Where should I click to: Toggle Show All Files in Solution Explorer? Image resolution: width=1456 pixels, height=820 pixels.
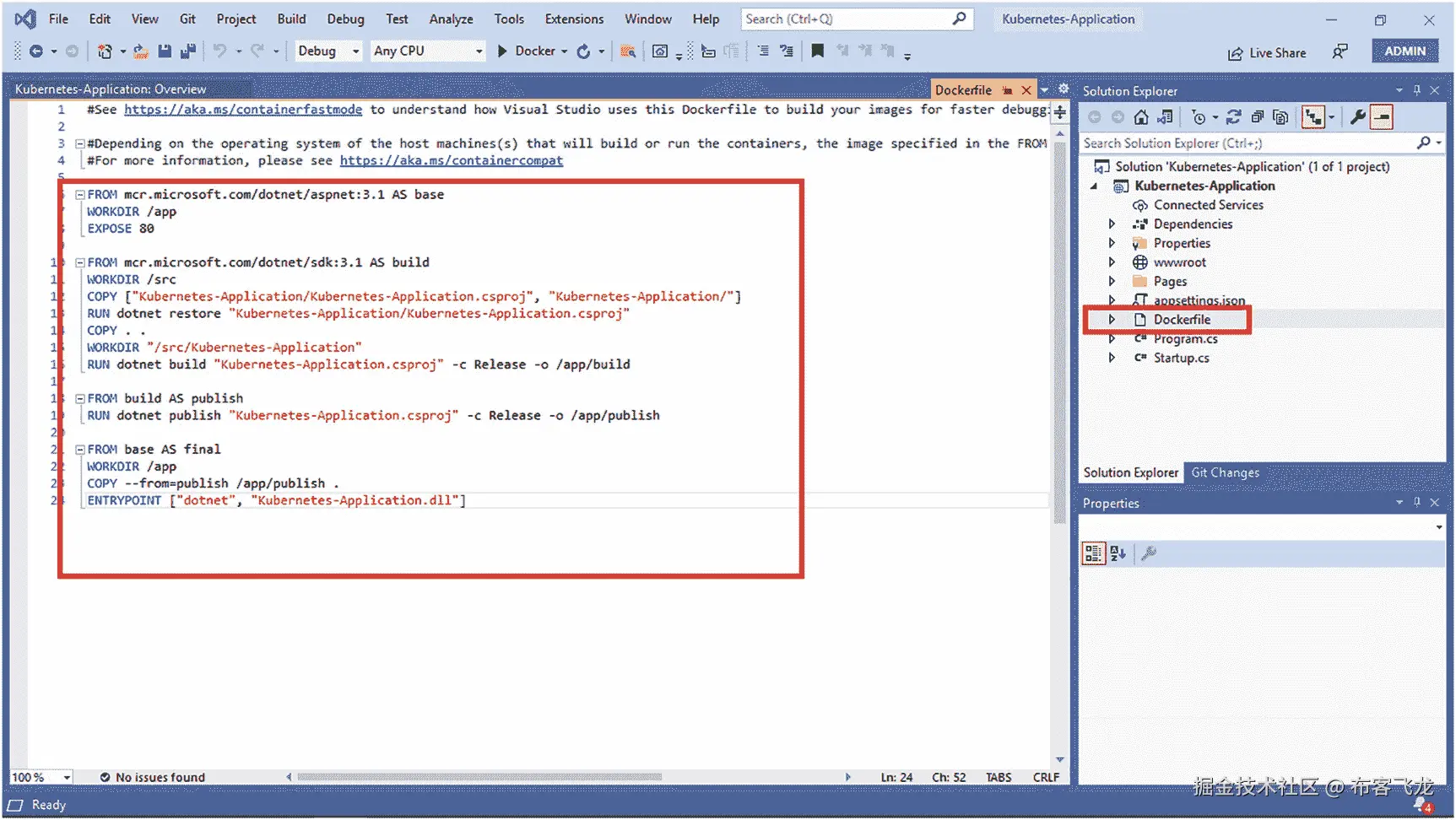(1280, 117)
